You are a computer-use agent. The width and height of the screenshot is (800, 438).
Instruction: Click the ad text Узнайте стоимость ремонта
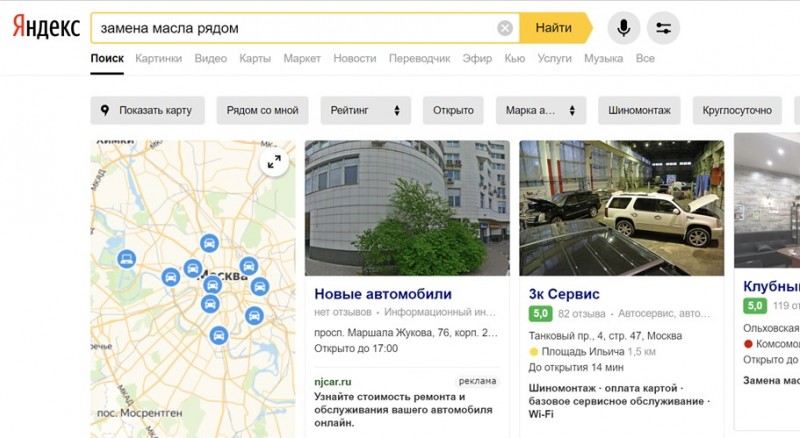(403, 410)
